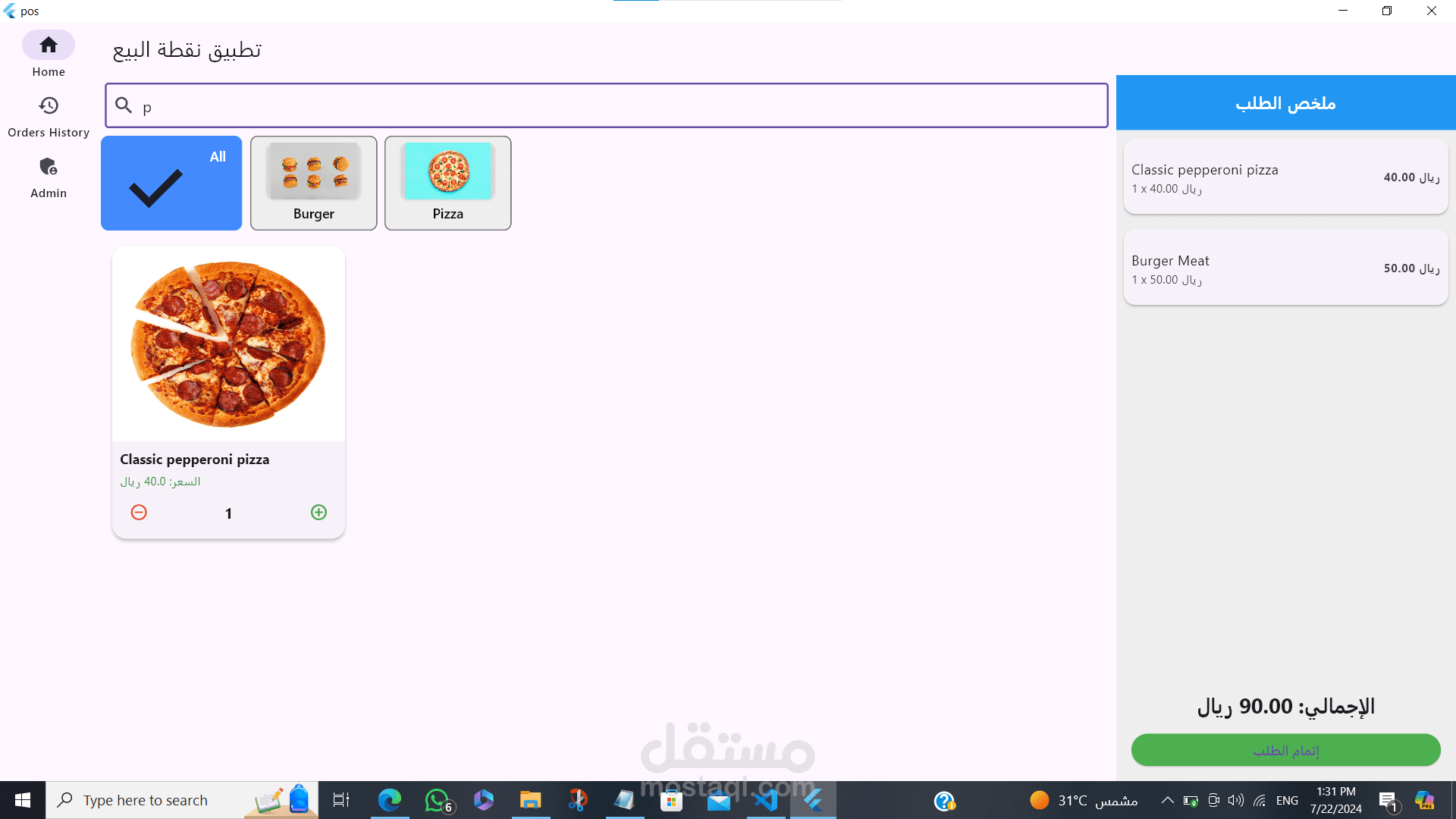
Task: Open the Admin shield icon
Action: (49, 167)
